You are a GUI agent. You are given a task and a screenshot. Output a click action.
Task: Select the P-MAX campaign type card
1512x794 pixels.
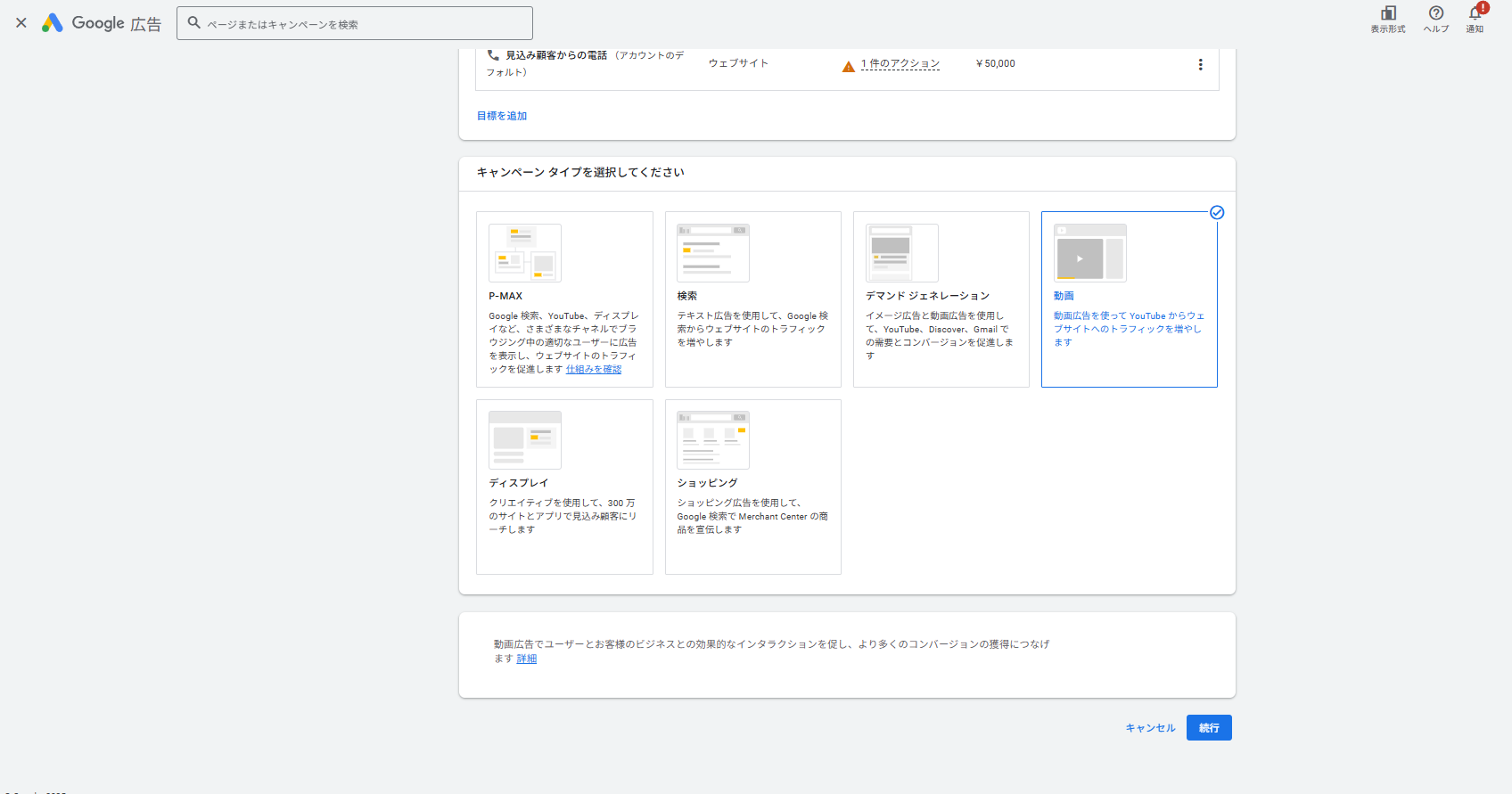pyautogui.click(x=564, y=299)
